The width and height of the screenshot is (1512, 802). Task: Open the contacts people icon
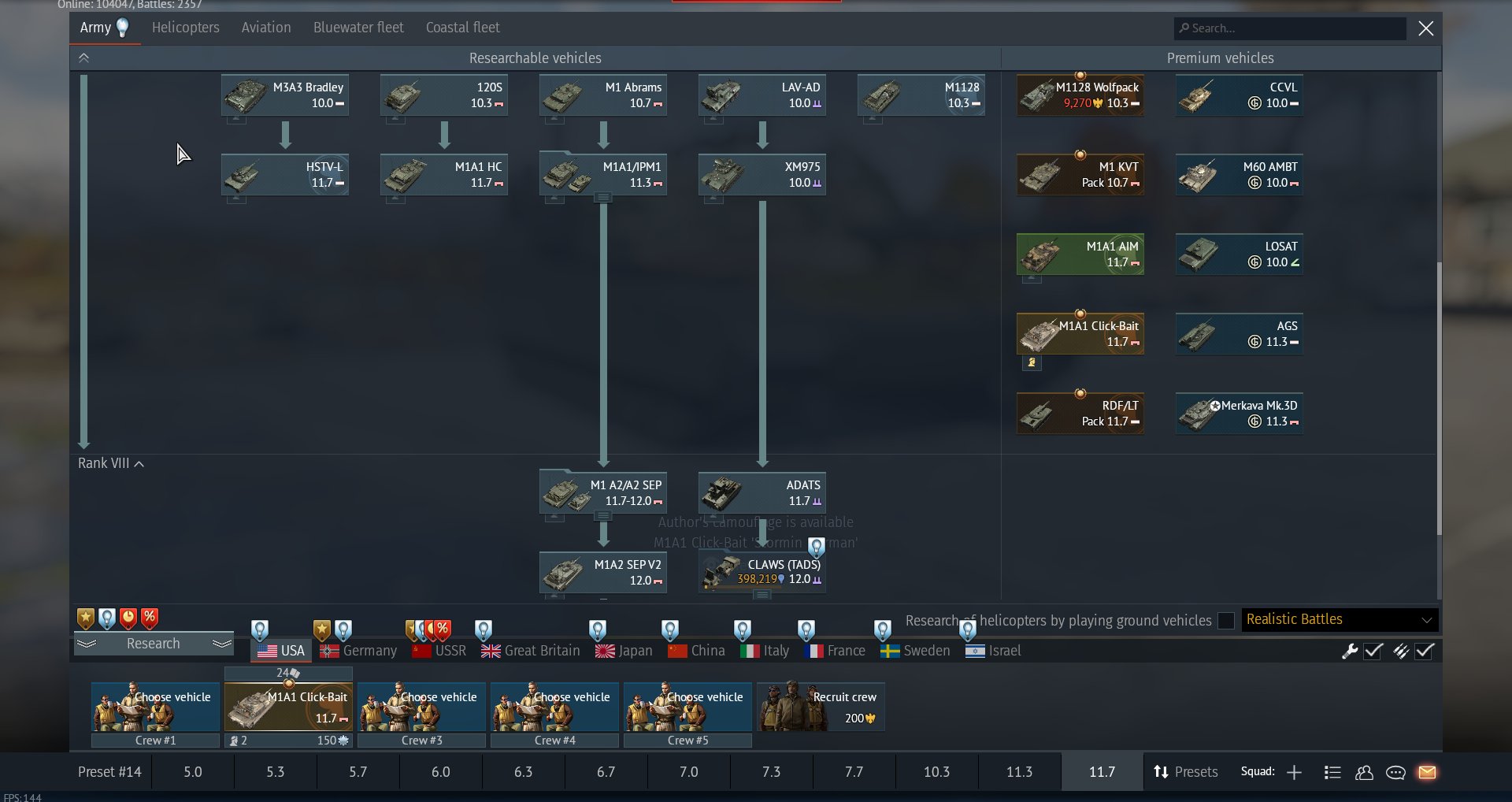(x=1364, y=772)
